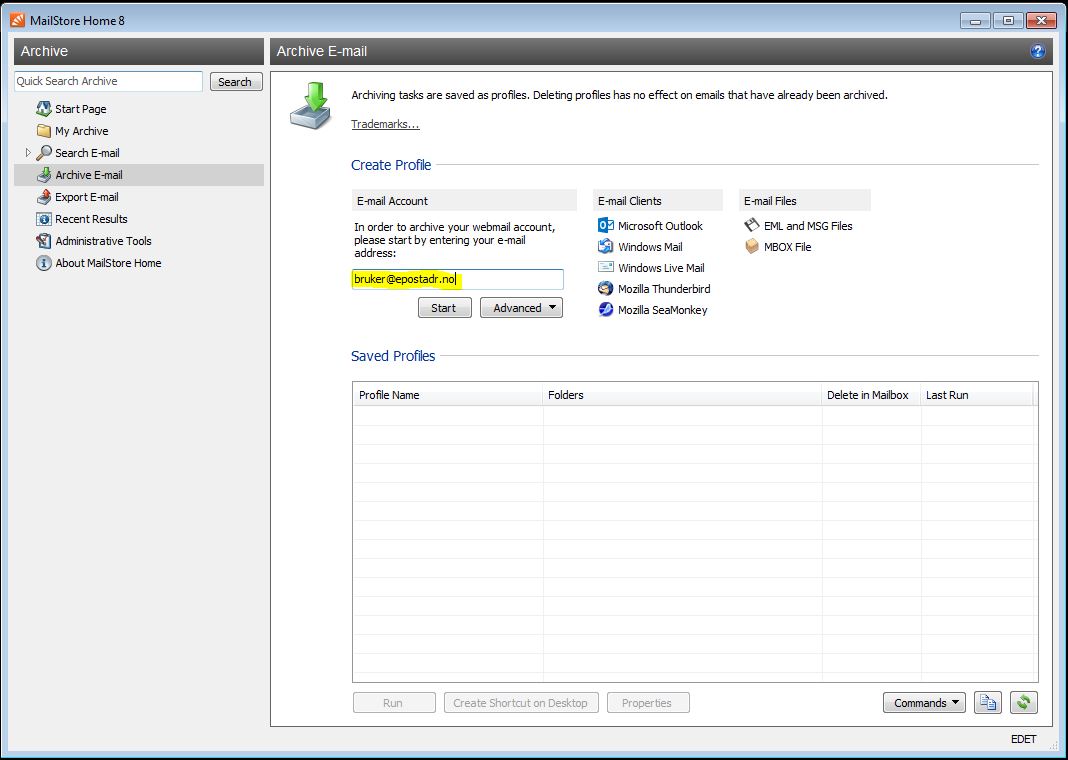Image resolution: width=1068 pixels, height=760 pixels.
Task: Sort by the Last Run column header
Action: (x=977, y=395)
